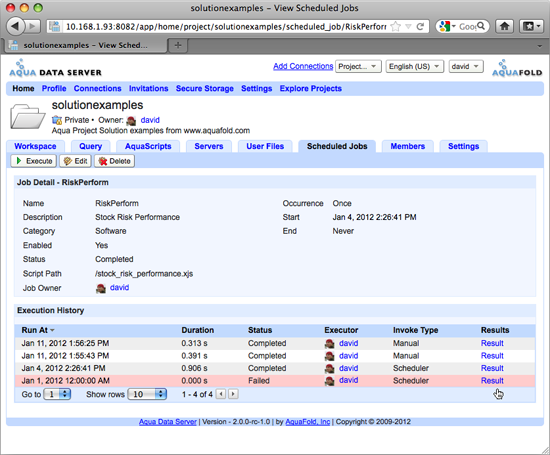The height and width of the screenshot is (455, 550).
Task: Go to previous page of execution history
Action: click(221, 394)
